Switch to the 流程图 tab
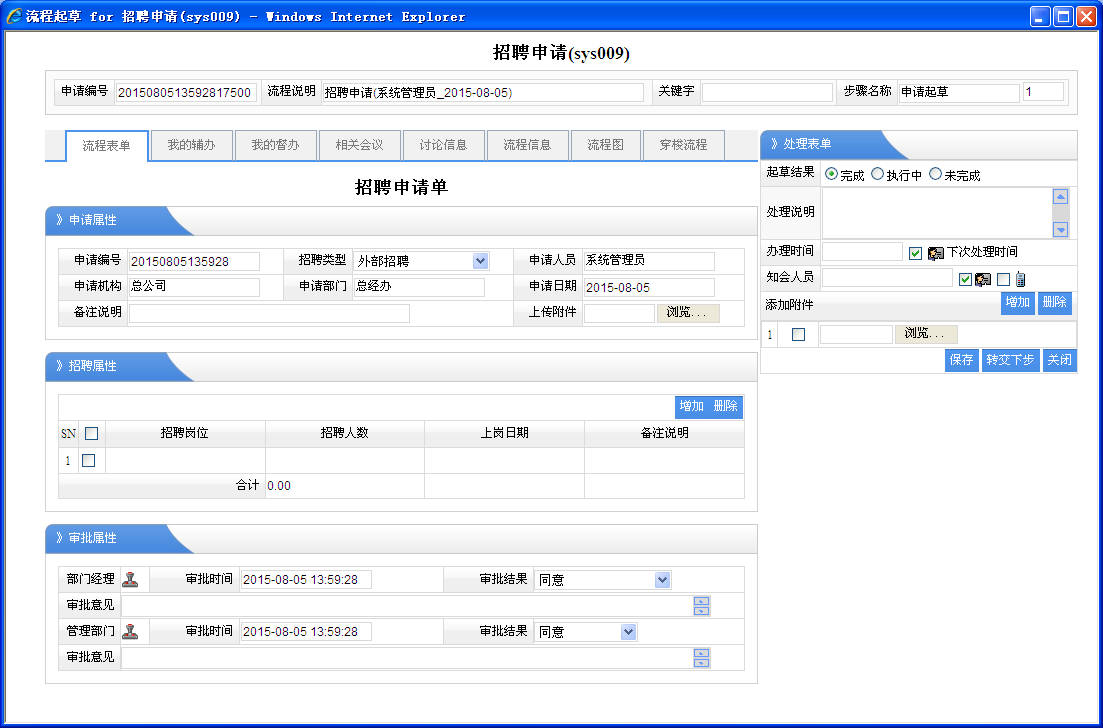1103x728 pixels. [x=605, y=145]
